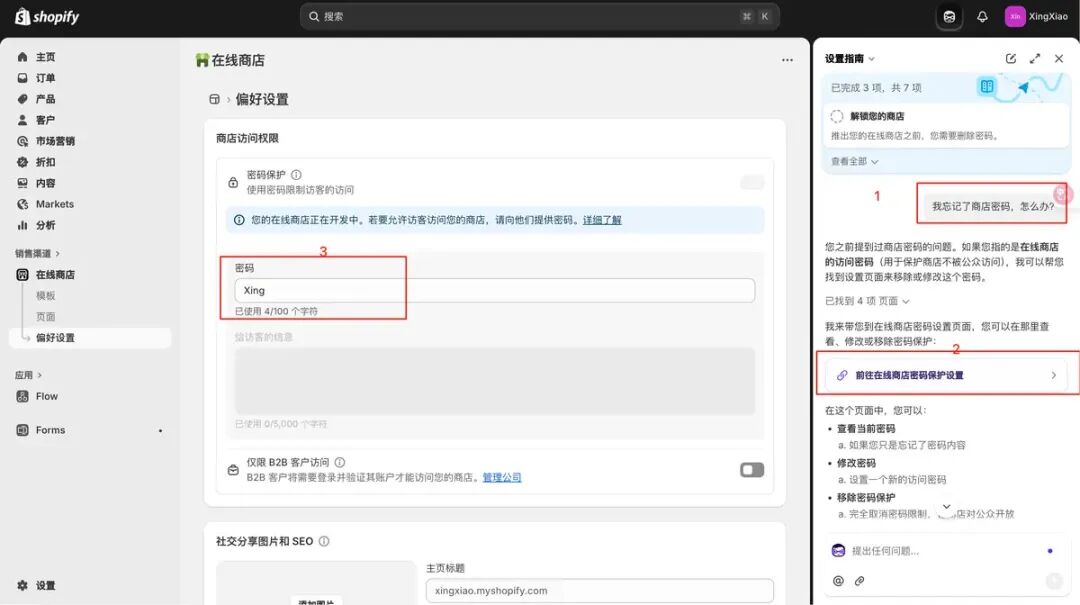Image resolution: width=1080 pixels, height=605 pixels.
Task: Click the info icon next to 仅限 B2B 客户访问
Action: click(x=340, y=463)
